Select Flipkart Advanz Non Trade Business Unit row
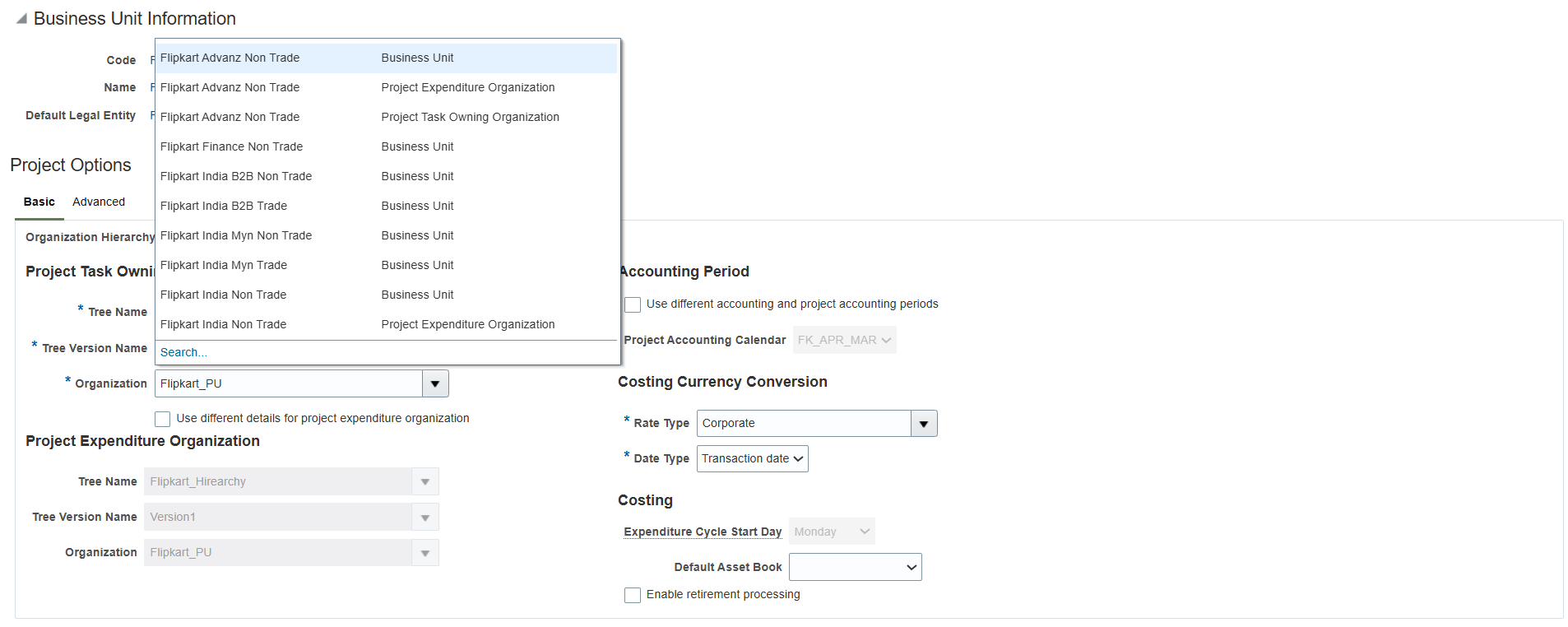The height and width of the screenshot is (627, 1568). (387, 58)
